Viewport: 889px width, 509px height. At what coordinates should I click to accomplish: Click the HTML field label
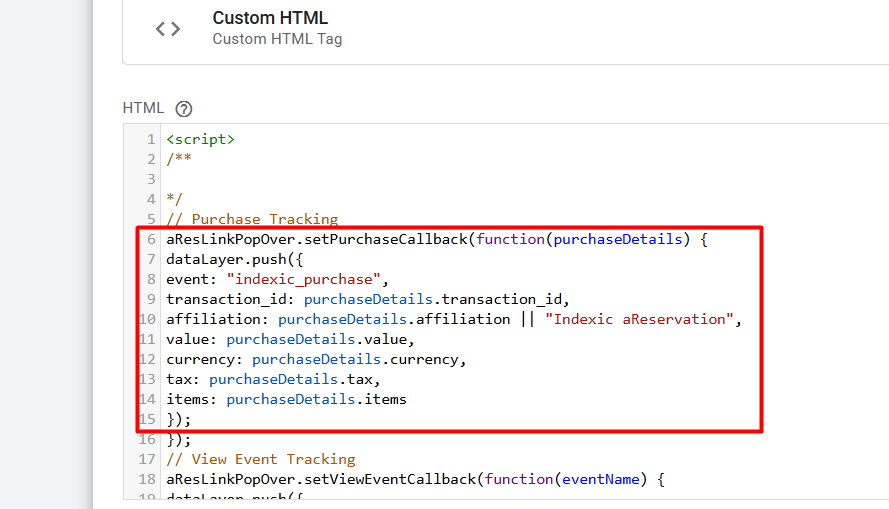[142, 108]
